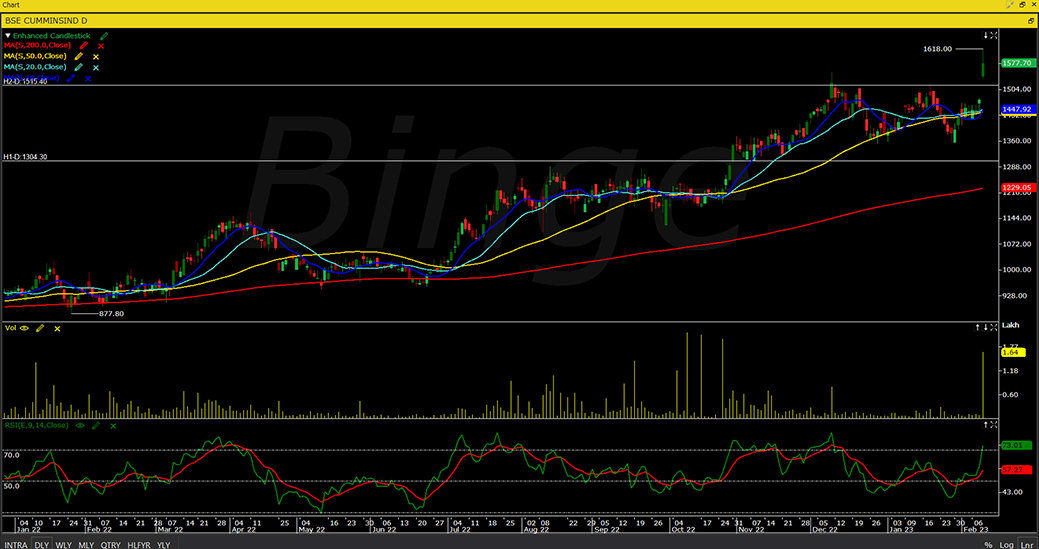The height and width of the screenshot is (549, 1039).
Task: Switch to HLFYR half-yearly timeframe
Action: point(139,544)
